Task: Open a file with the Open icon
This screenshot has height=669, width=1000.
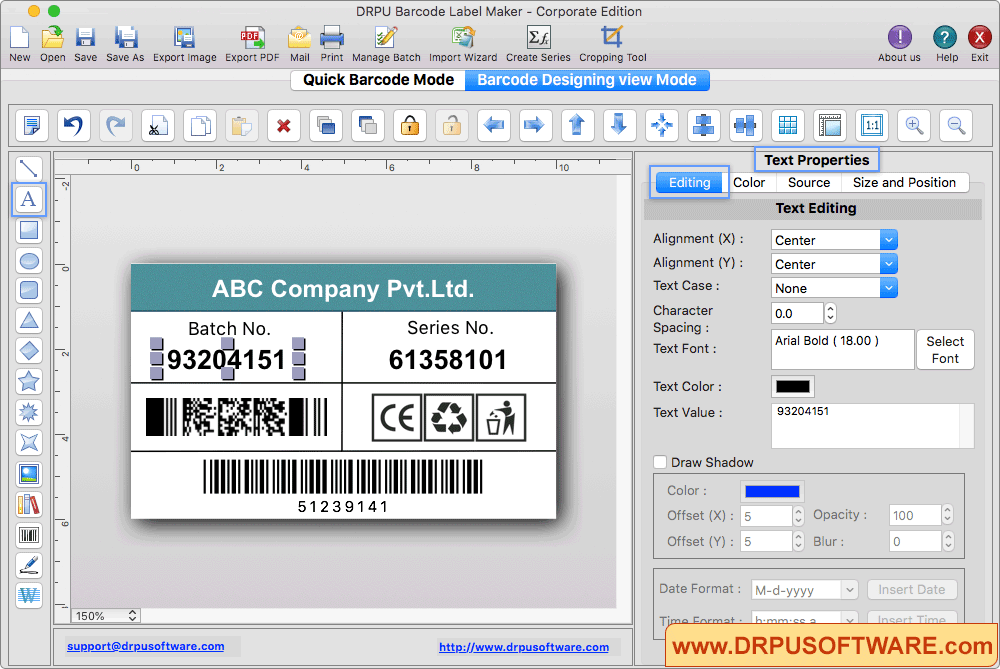Action: (x=53, y=38)
